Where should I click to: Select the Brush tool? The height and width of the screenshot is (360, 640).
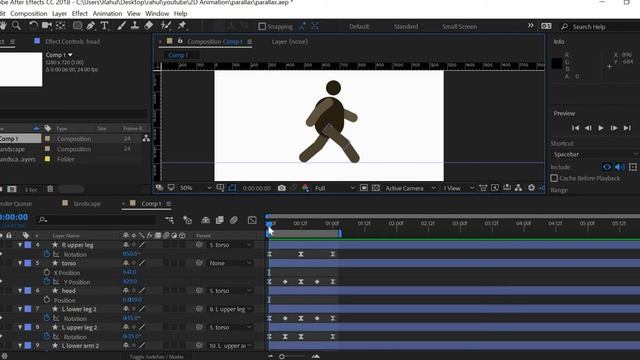[122, 26]
